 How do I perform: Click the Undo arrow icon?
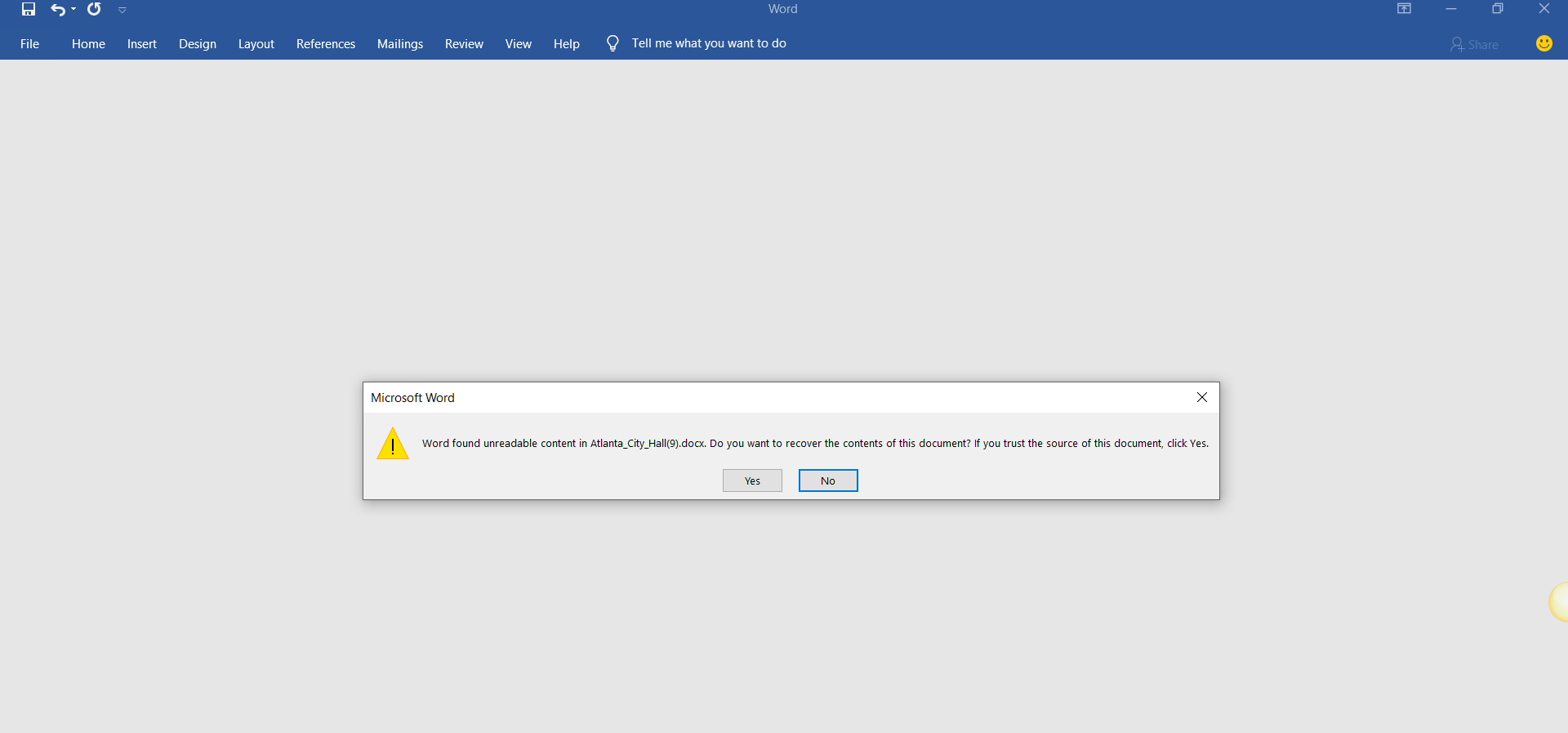tap(57, 9)
